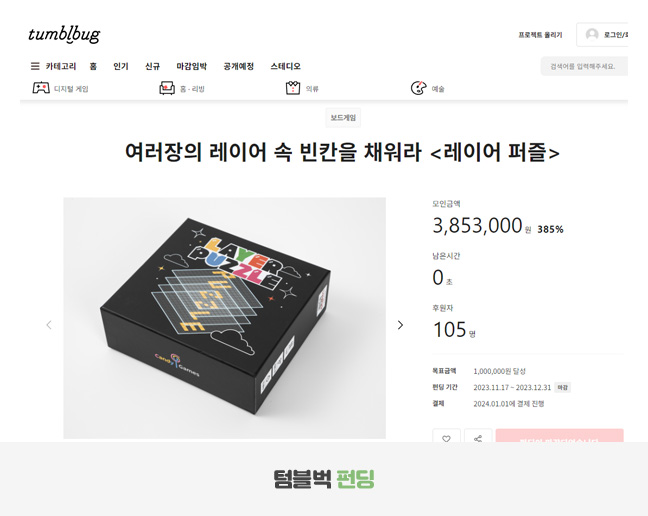
Task: Click the pink funding closed button
Action: click(x=560, y=436)
